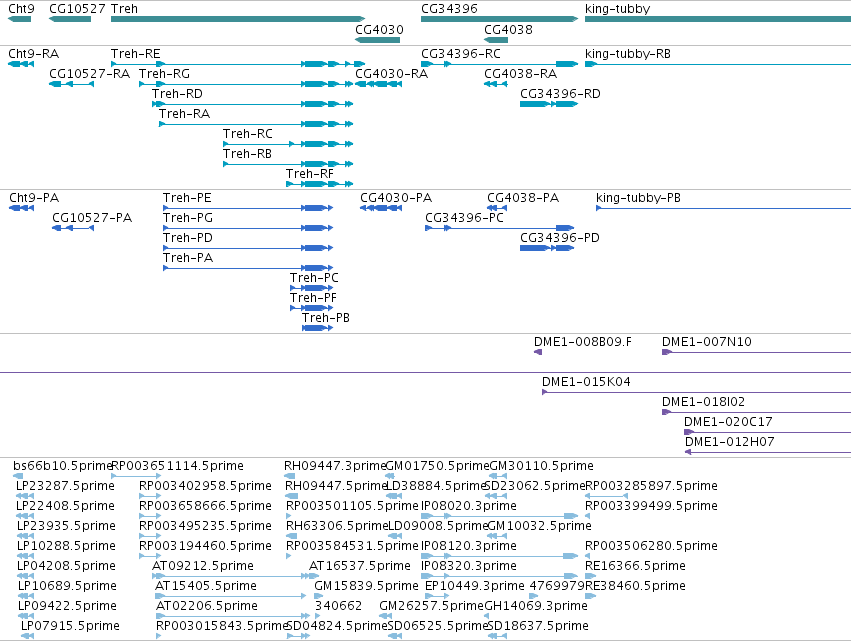Select transcript CG10527-RA
This screenshot has height=641, width=851.
tap(72, 84)
